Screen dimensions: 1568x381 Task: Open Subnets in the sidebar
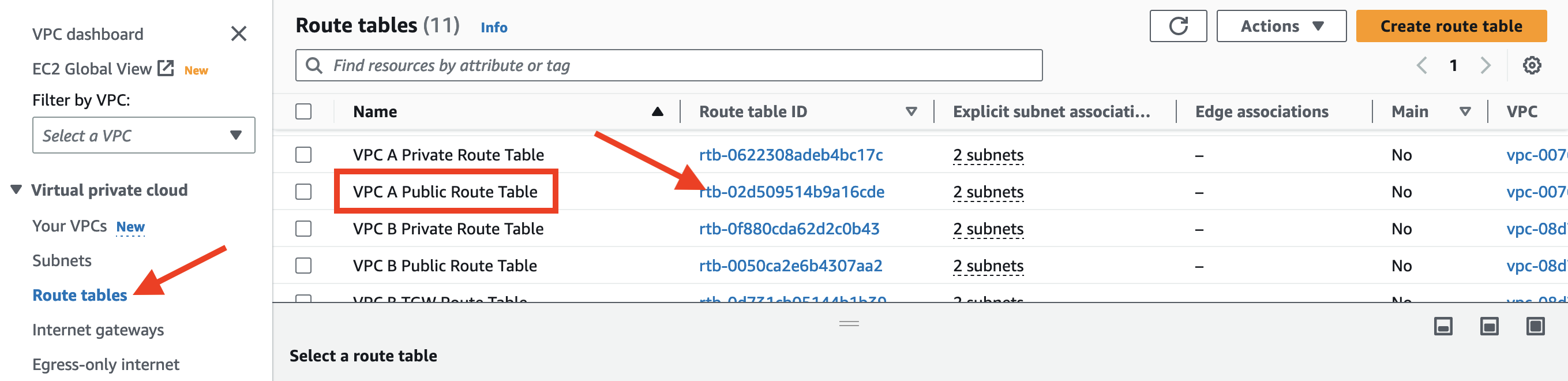click(62, 260)
